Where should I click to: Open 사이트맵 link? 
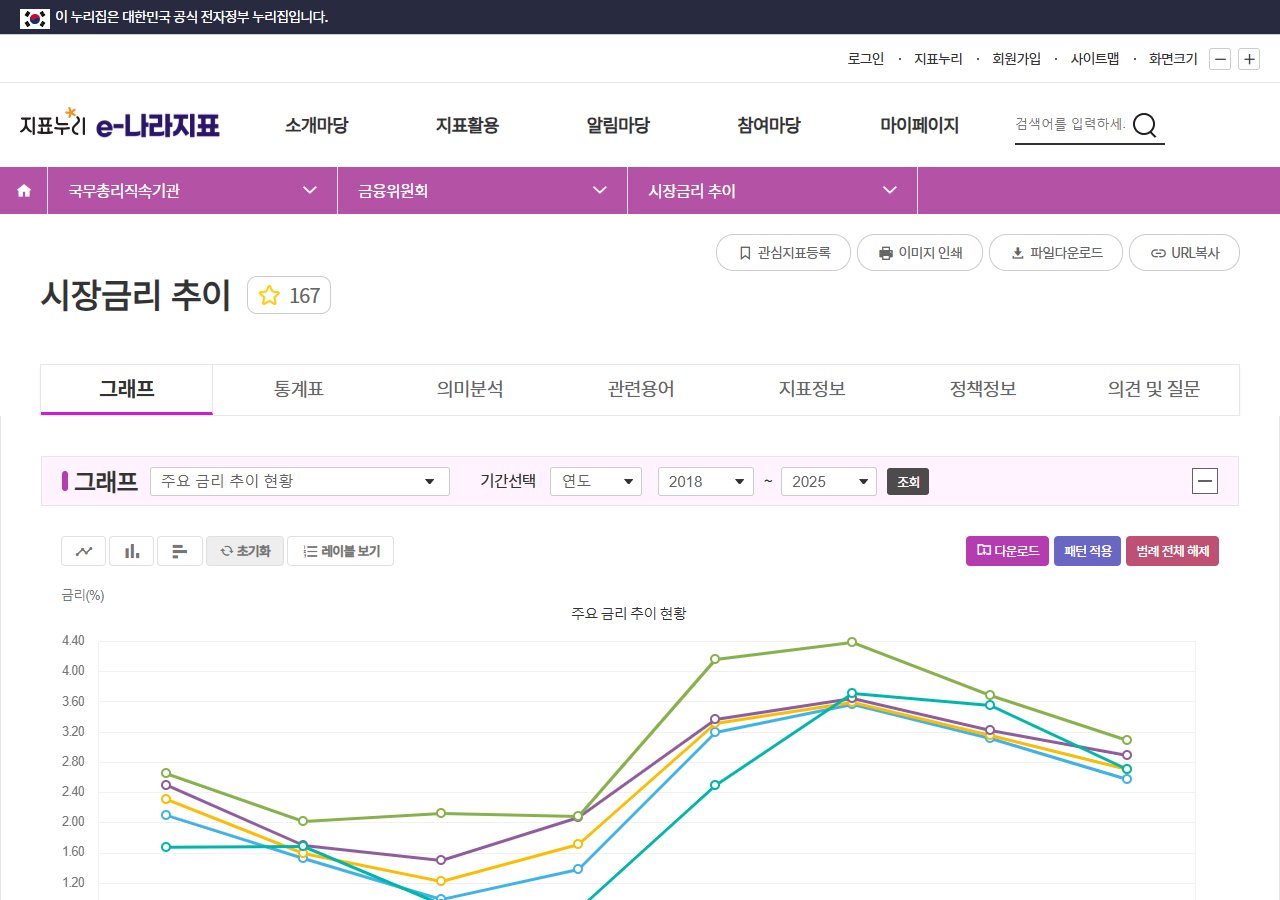point(1095,59)
